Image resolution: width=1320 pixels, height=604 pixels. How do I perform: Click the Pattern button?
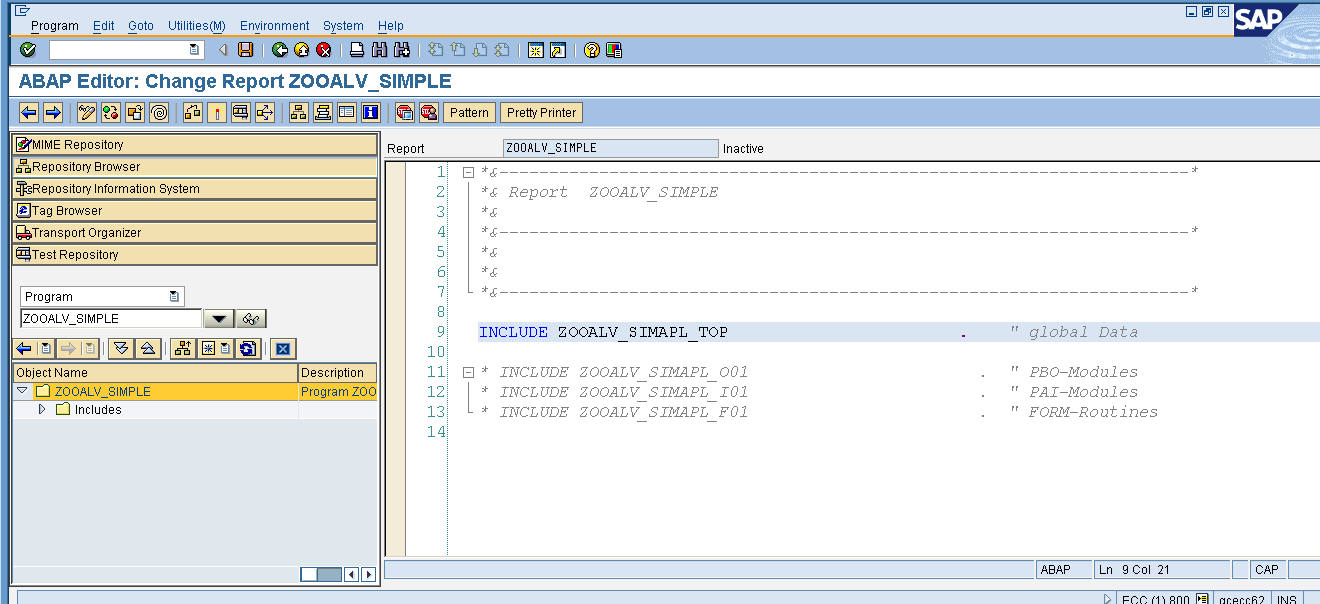click(469, 112)
